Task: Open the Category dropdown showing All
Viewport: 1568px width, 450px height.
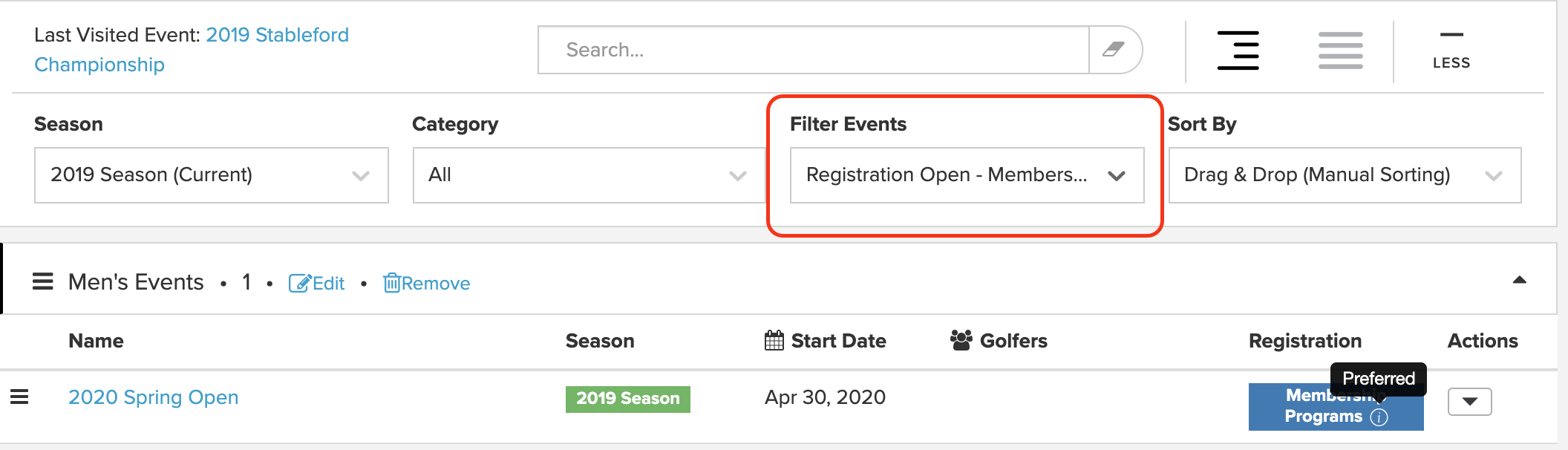Action: click(589, 175)
